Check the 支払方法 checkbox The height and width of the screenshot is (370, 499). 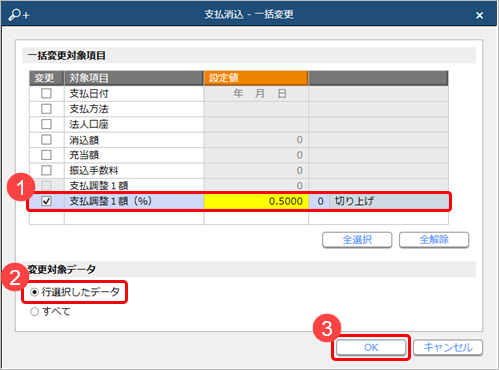46,109
